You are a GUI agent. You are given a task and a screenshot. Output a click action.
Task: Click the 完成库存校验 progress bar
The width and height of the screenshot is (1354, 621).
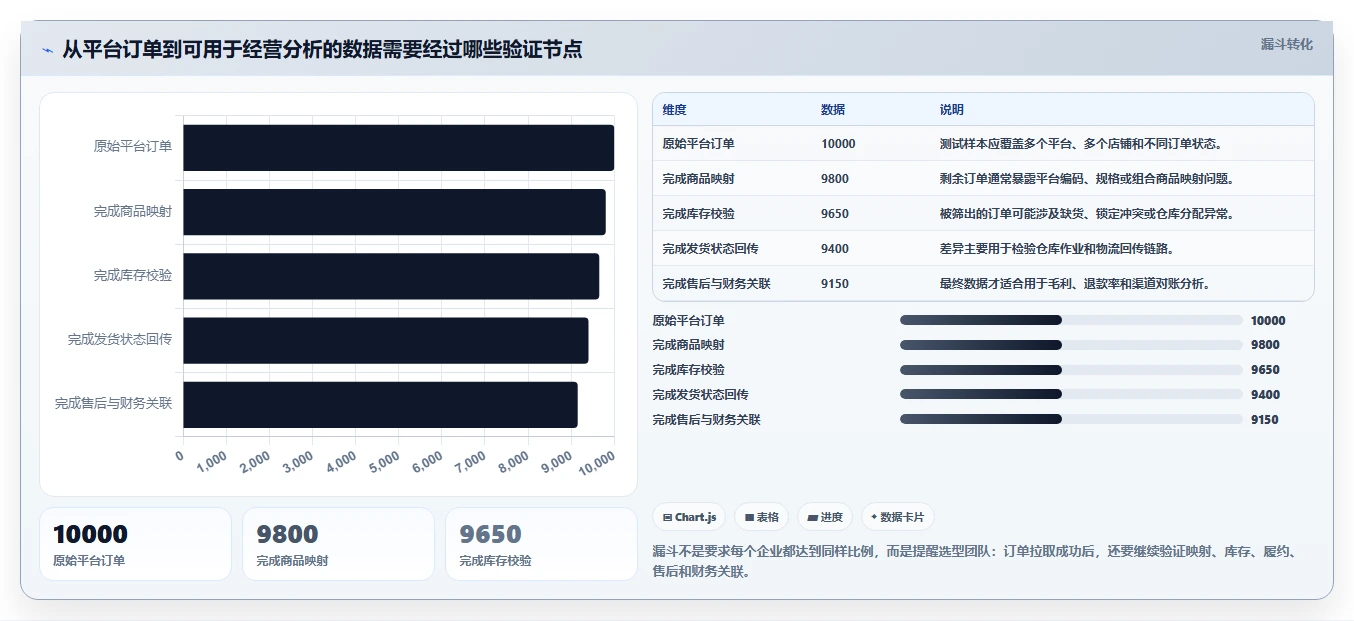click(x=1071, y=370)
